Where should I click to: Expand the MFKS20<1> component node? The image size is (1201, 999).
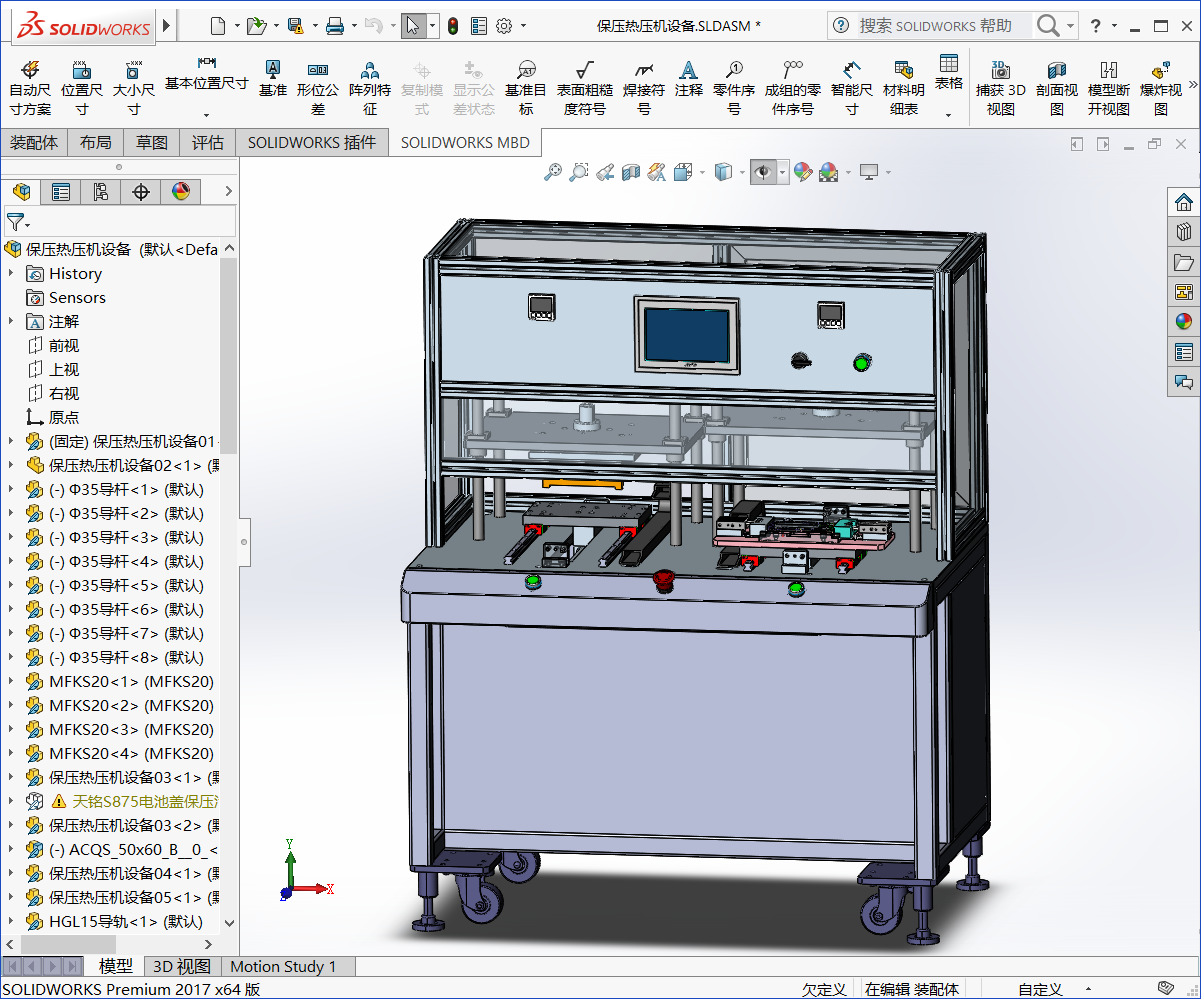11,681
